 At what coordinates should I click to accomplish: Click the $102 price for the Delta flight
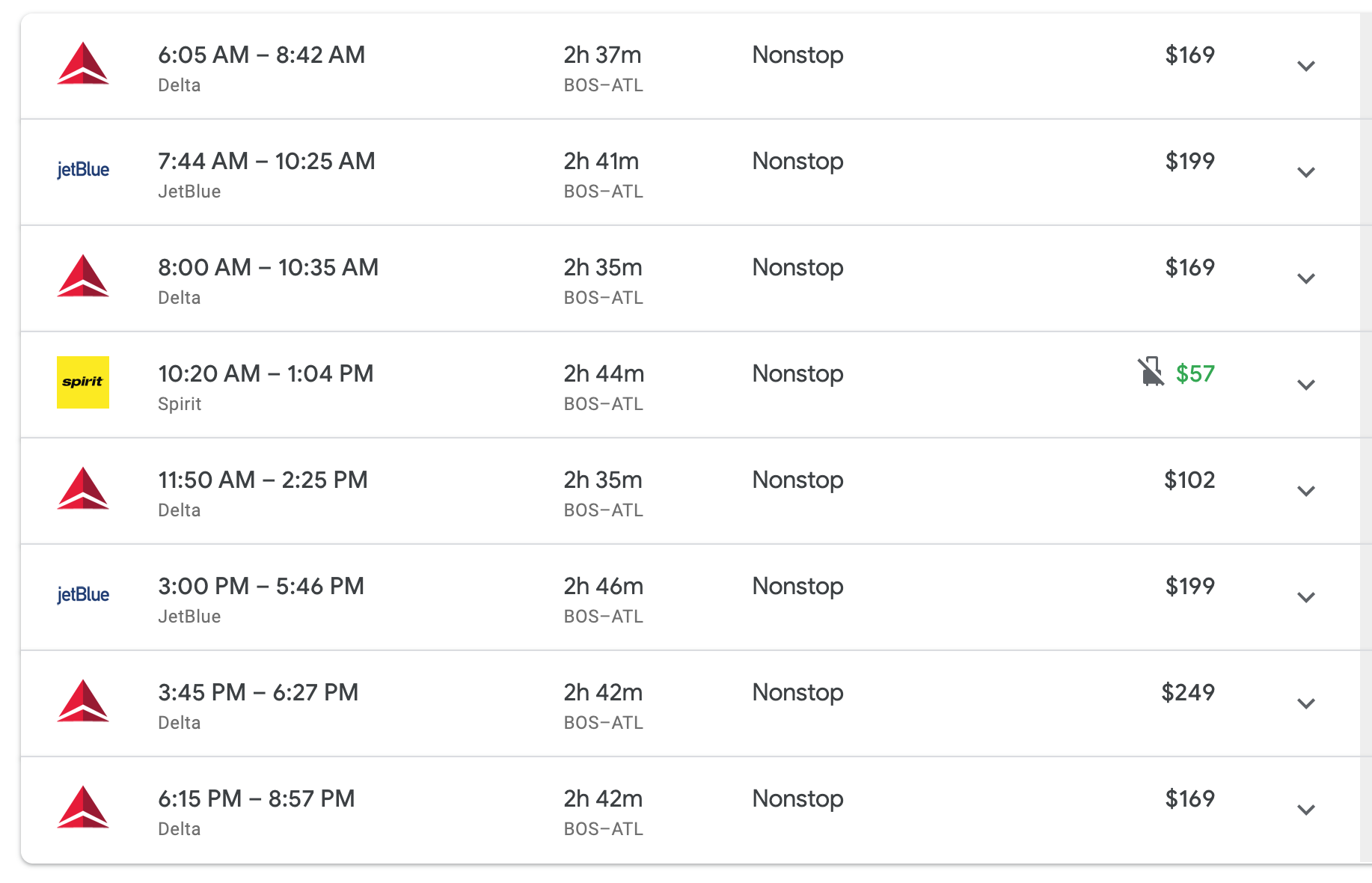click(x=1189, y=480)
